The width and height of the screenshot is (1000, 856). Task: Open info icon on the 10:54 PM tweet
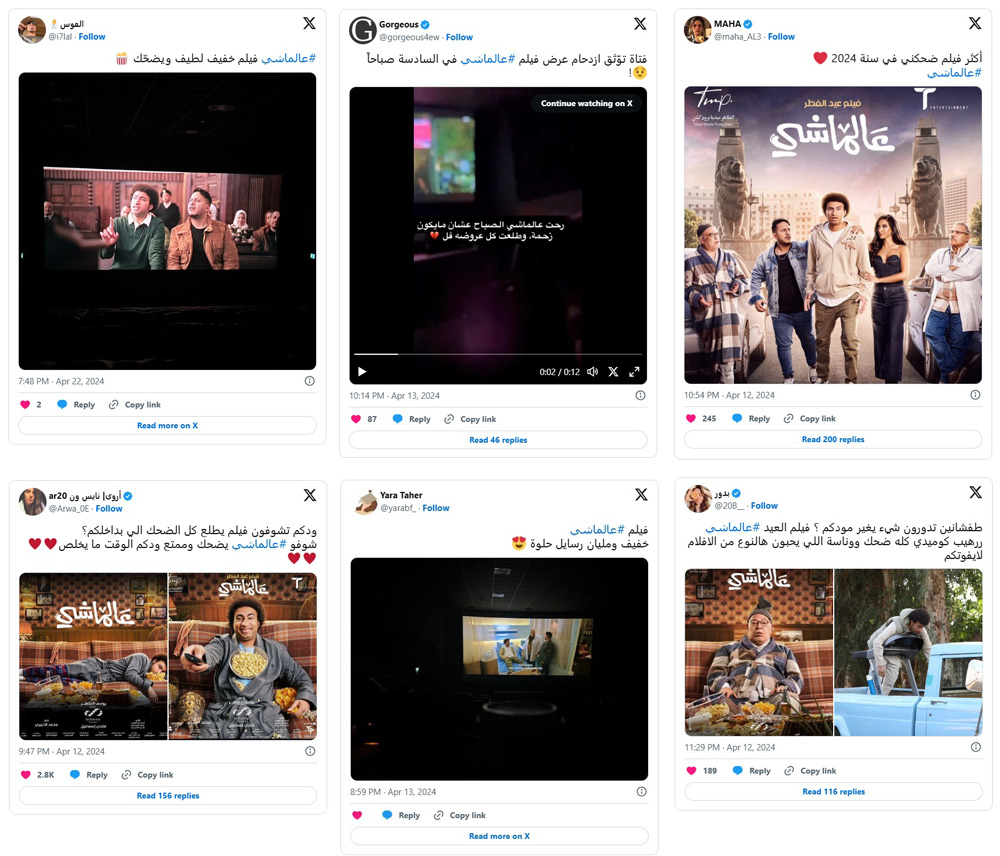point(975,395)
